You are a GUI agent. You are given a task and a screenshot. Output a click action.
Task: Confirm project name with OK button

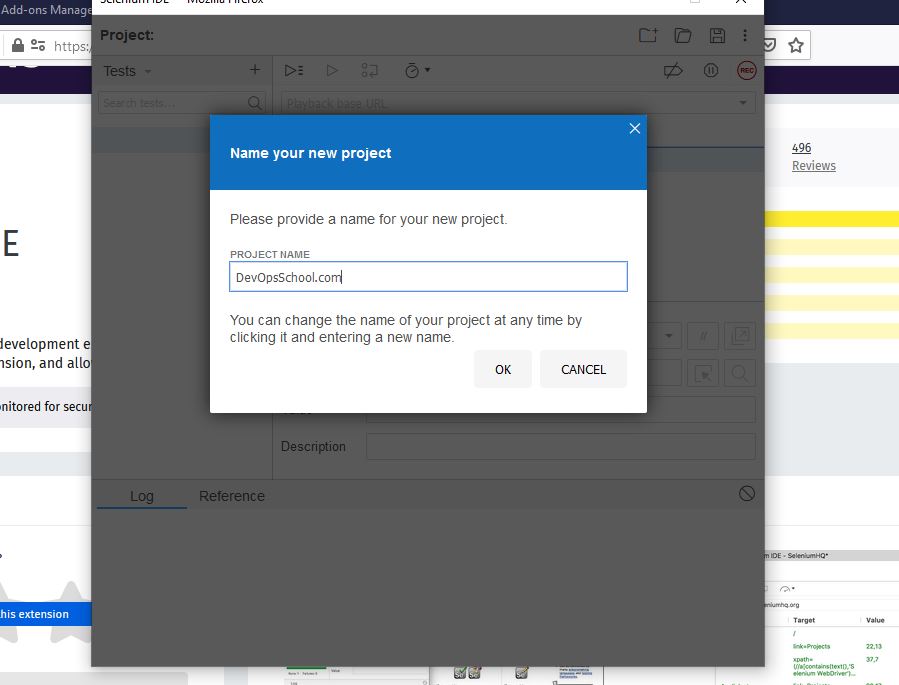click(x=502, y=369)
